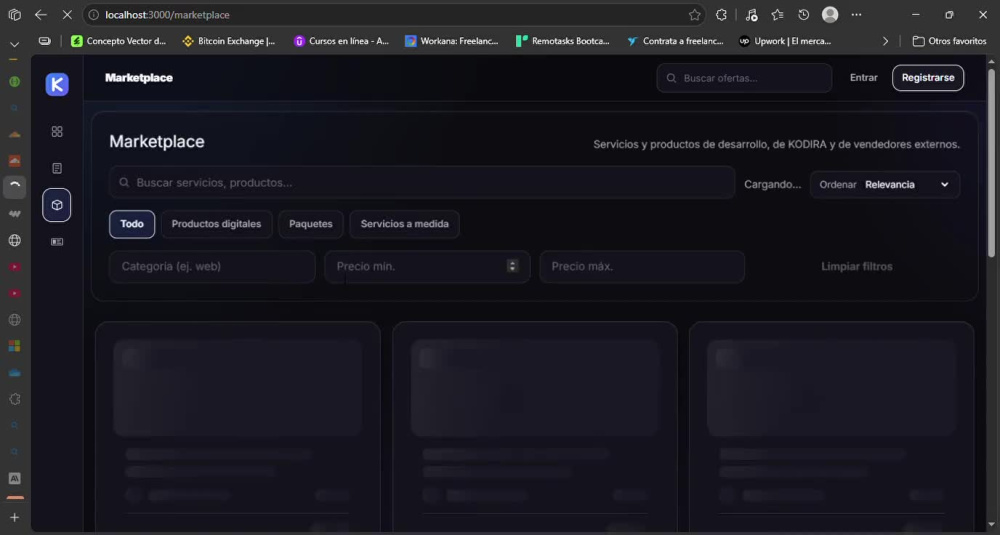This screenshot has height=535, width=1000.
Task: Click the Entrar link
Action: click(x=864, y=78)
